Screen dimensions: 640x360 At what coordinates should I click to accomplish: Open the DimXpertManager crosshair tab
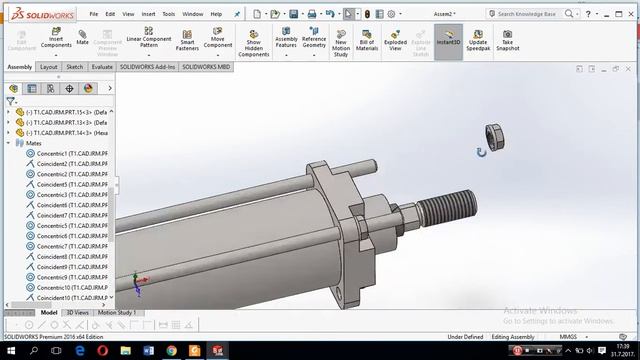click(69, 88)
